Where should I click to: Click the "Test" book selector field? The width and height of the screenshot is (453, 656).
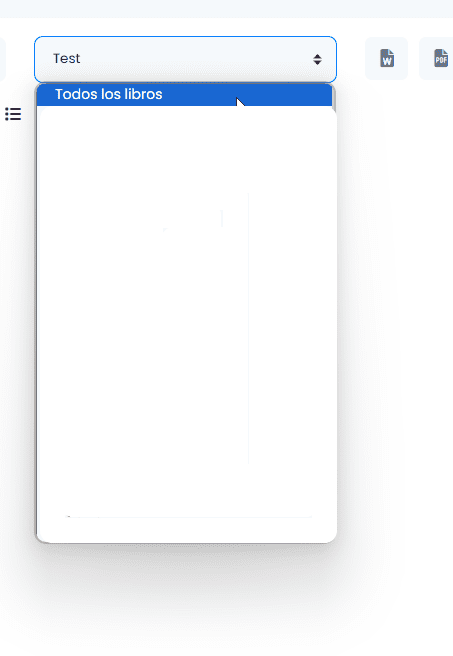click(185, 59)
